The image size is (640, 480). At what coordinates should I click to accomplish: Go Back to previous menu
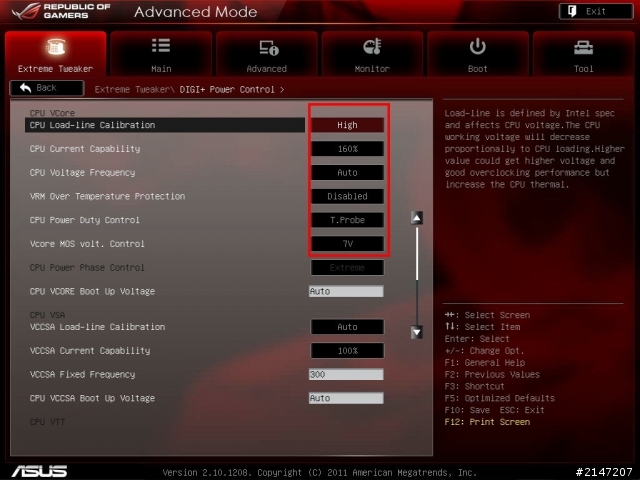(47, 88)
